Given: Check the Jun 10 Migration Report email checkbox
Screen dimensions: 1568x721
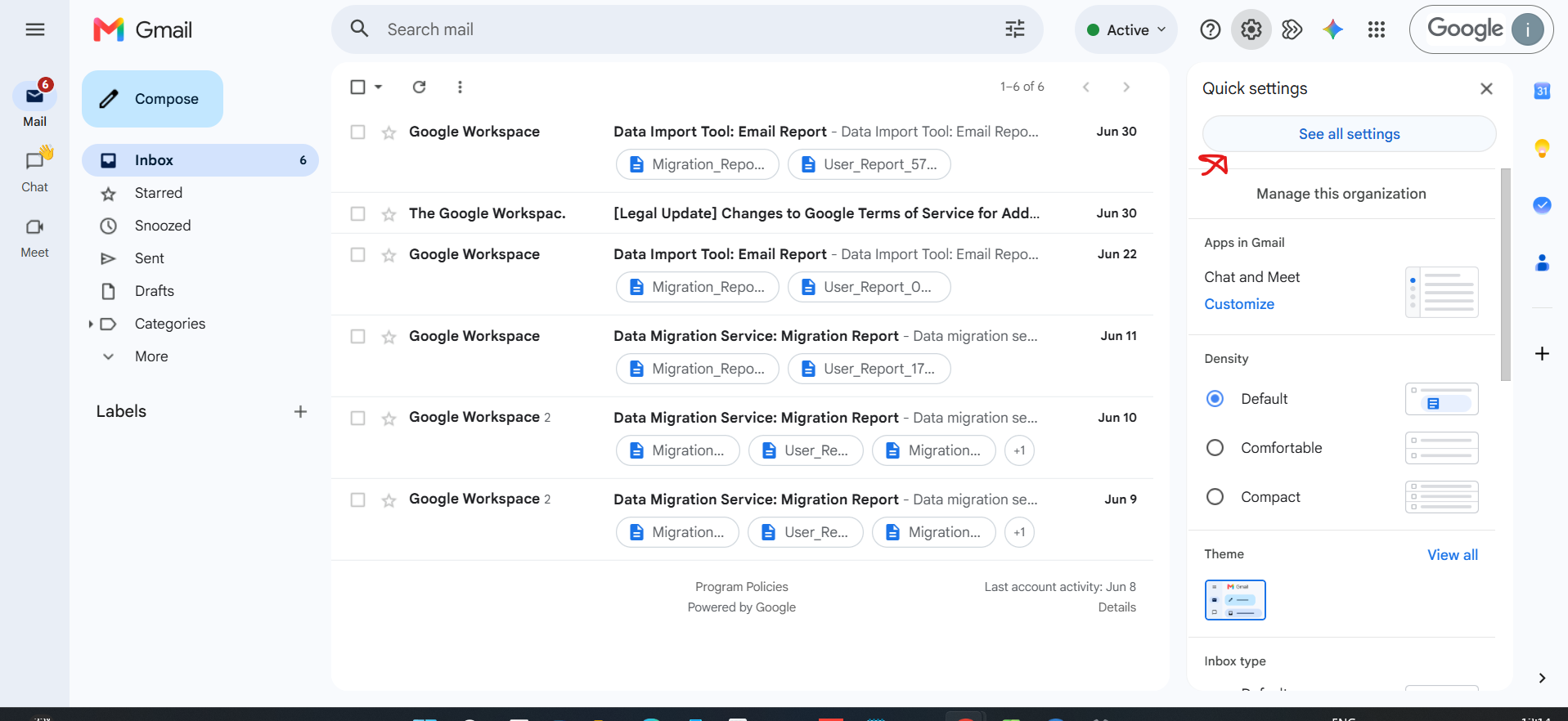Looking at the screenshot, I should tap(357, 418).
